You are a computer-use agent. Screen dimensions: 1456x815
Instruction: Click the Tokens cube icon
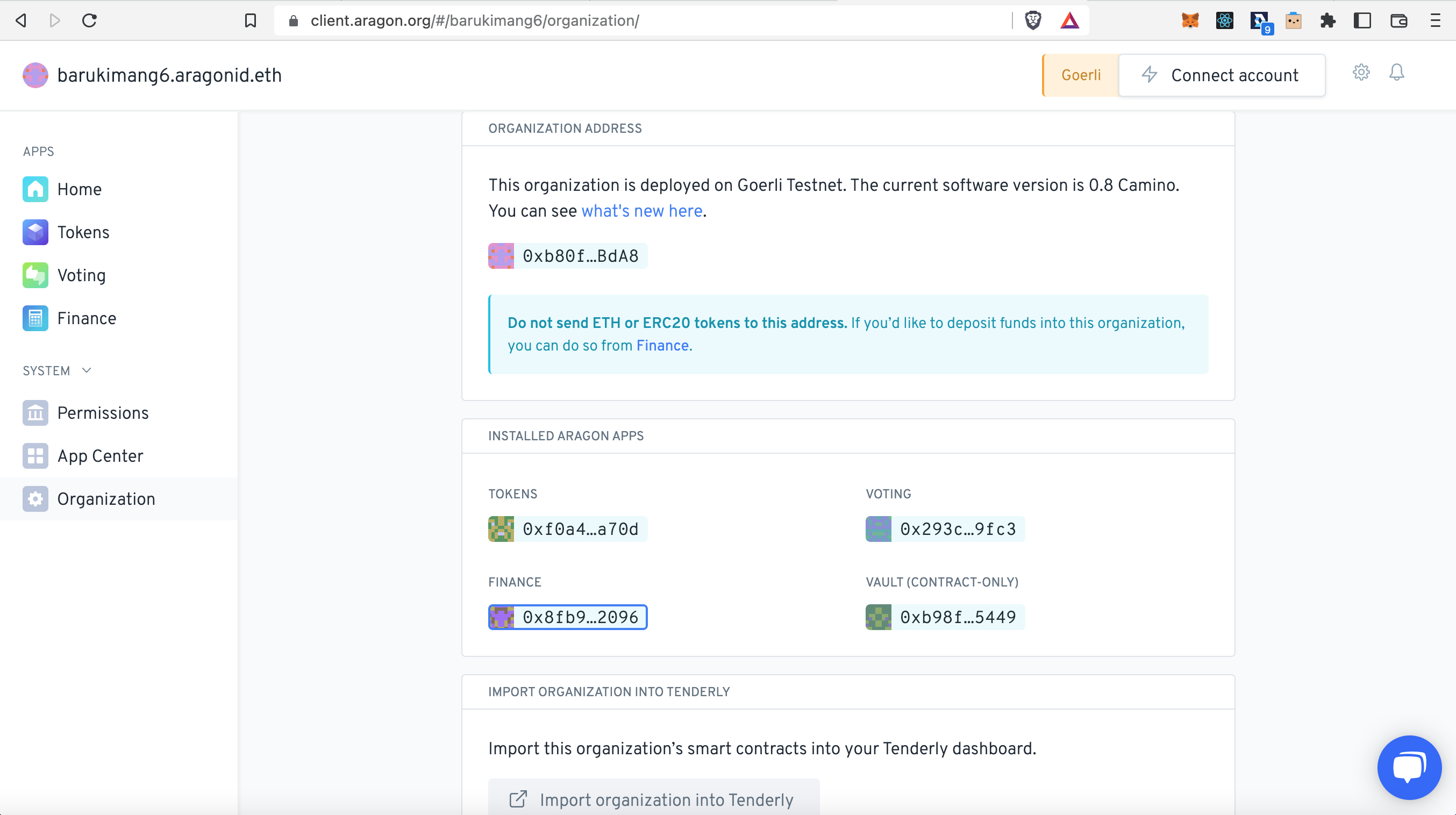[35, 232]
